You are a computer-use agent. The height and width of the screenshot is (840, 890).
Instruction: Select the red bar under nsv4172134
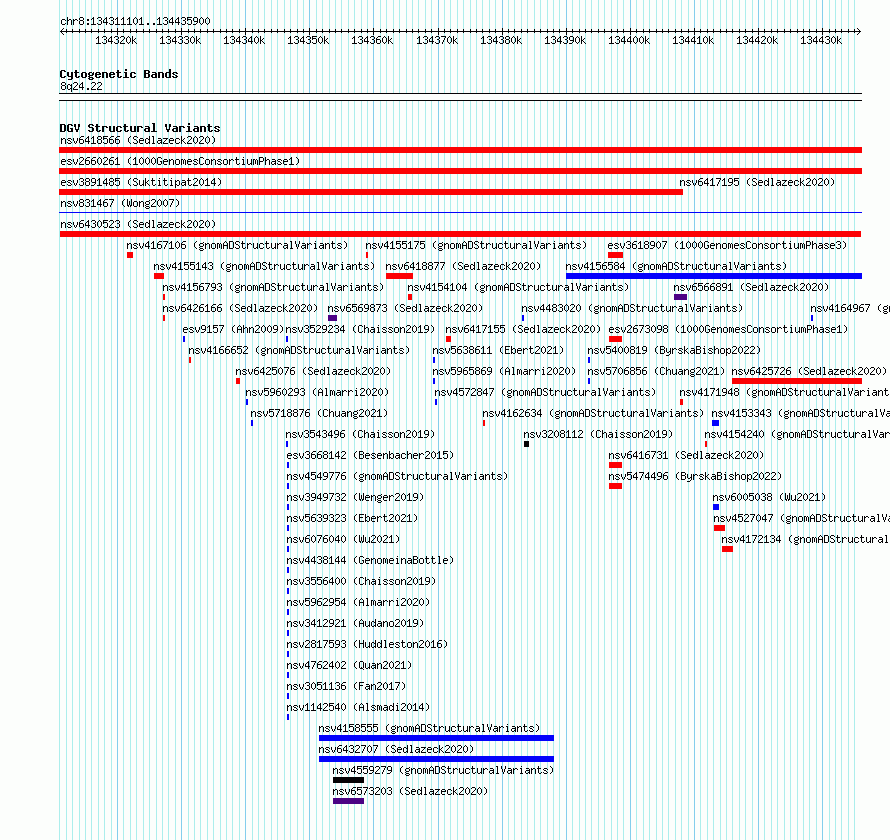(x=727, y=549)
